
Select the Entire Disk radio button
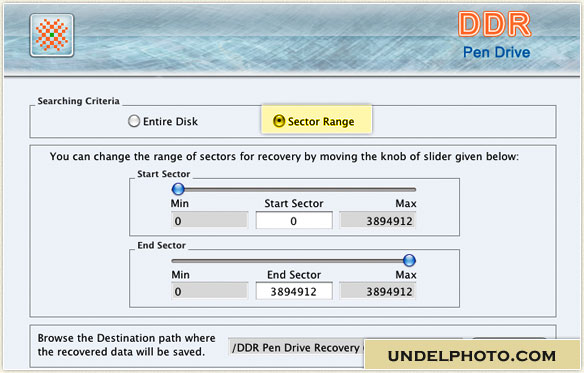click(134, 121)
